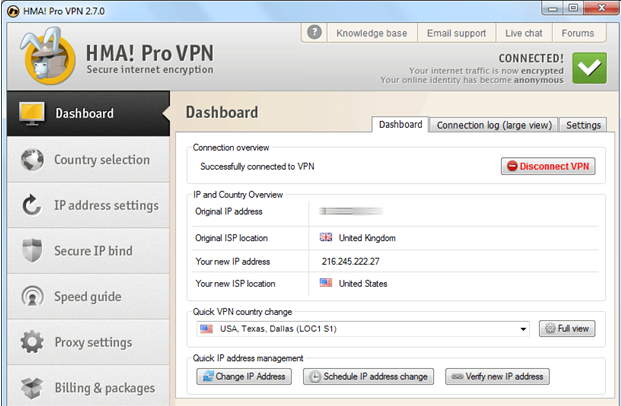Click the refresh arrow icon for IP address settings
621x406 pixels.
pyautogui.click(x=31, y=205)
